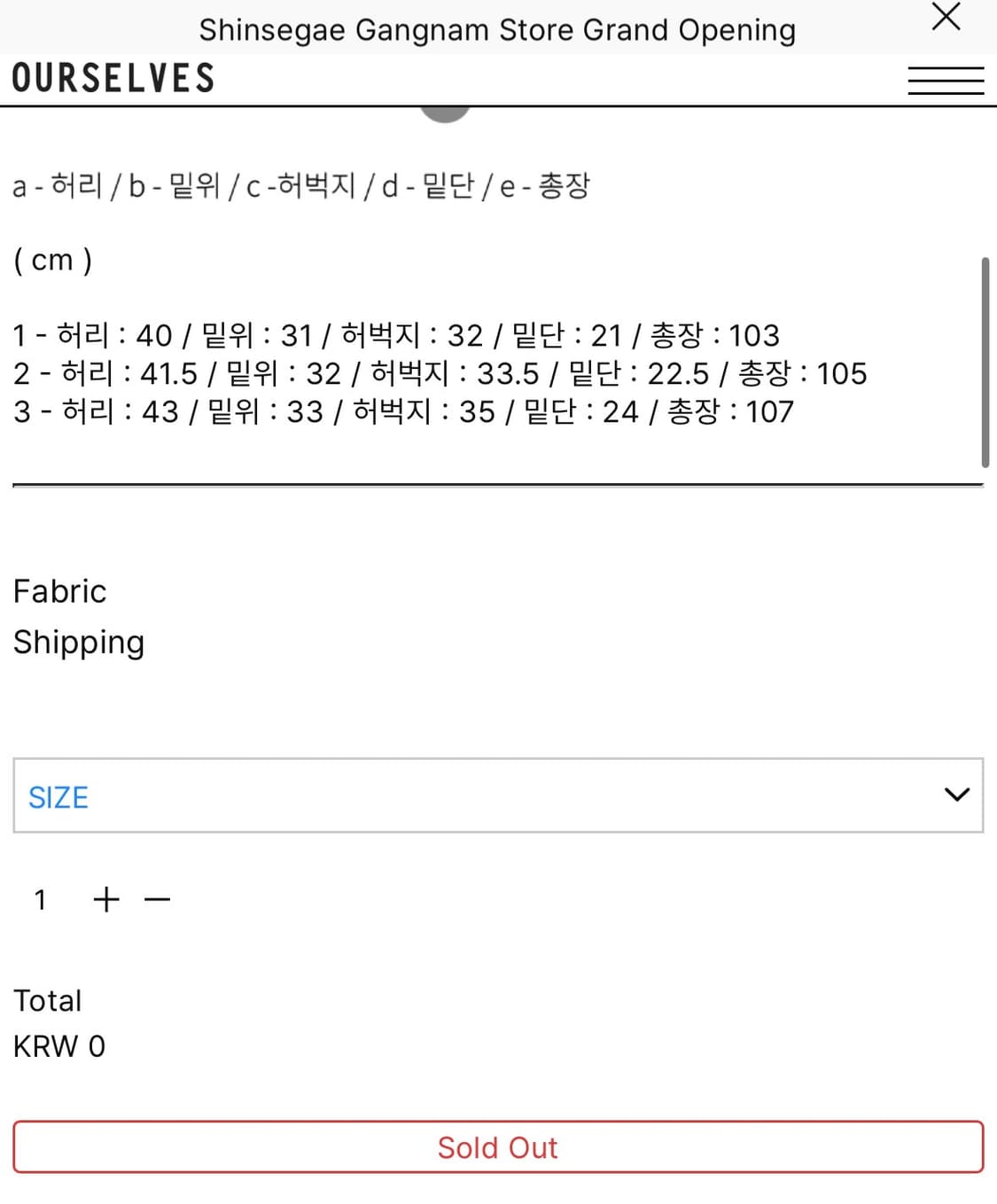Expand the Shipping section
Viewport: 997px width, 1204px height.
(79, 642)
